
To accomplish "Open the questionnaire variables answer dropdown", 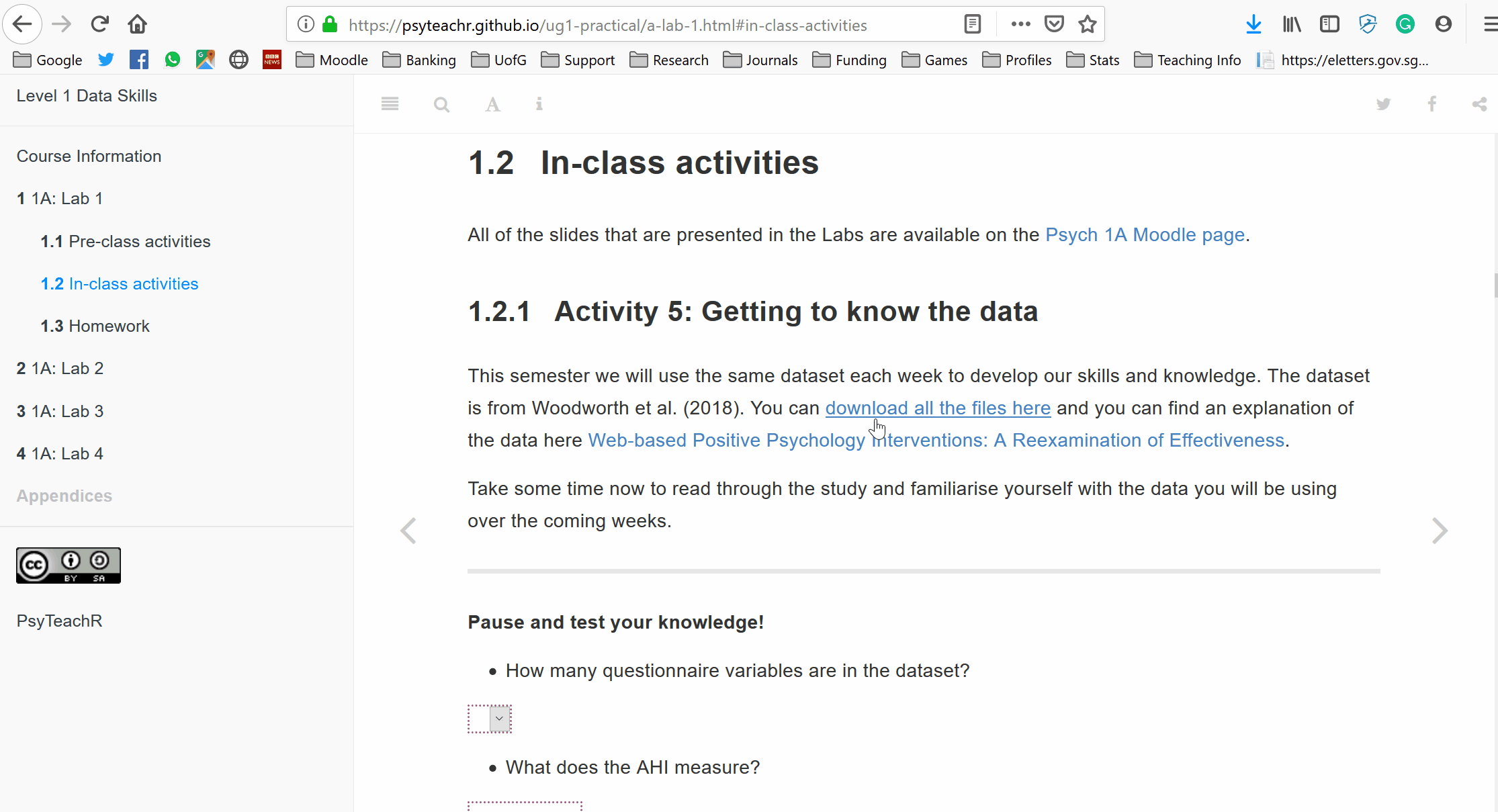I will [x=490, y=719].
